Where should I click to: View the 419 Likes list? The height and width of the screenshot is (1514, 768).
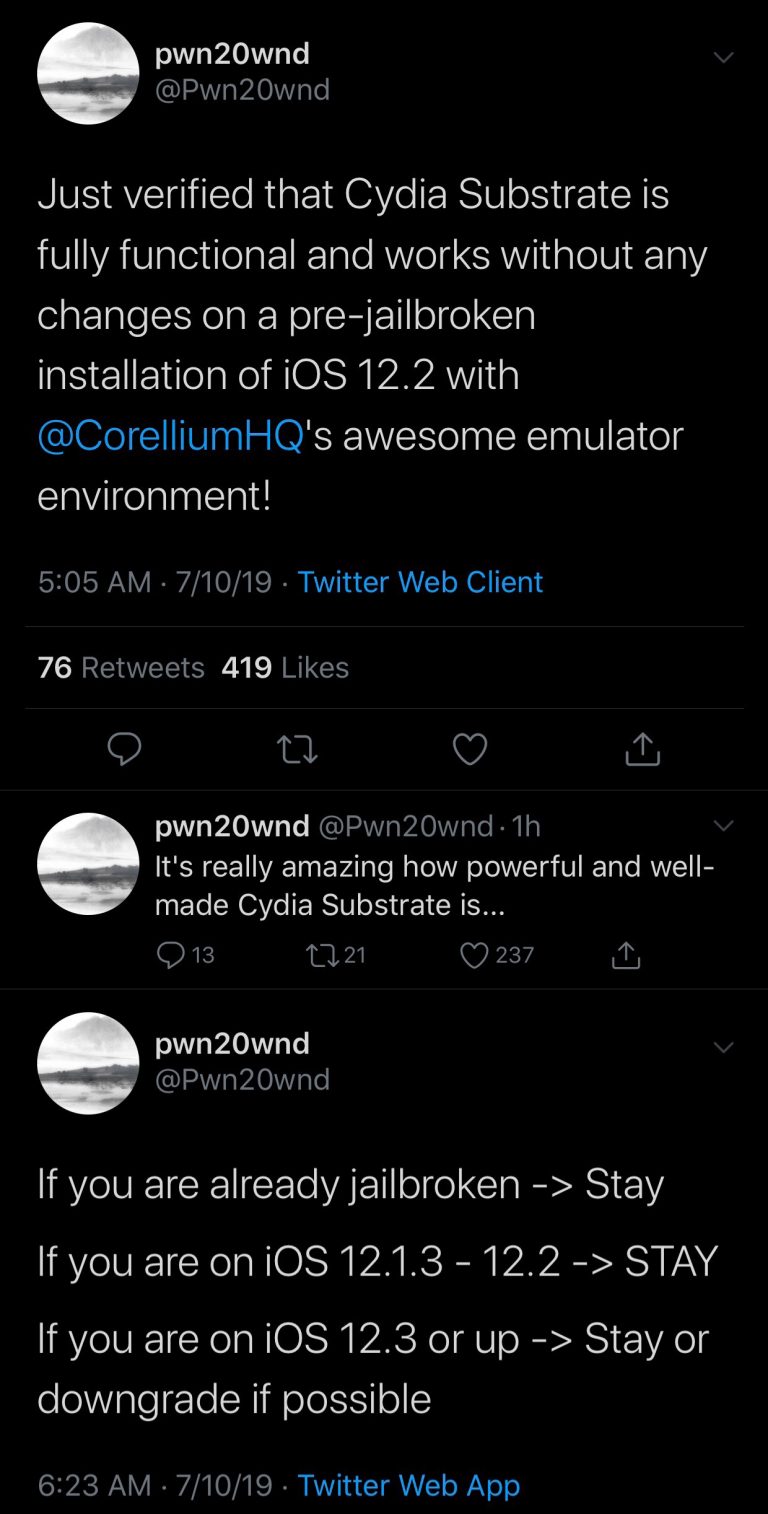pyautogui.click(x=285, y=667)
